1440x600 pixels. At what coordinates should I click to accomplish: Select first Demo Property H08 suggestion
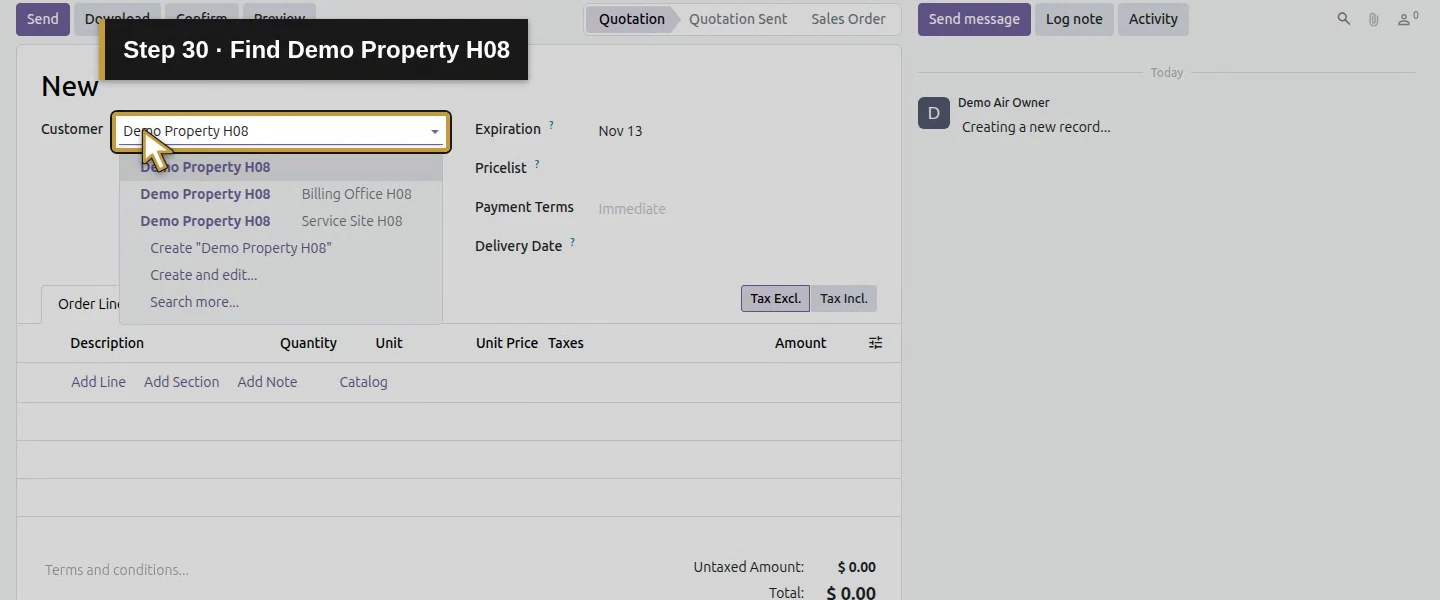point(280,167)
